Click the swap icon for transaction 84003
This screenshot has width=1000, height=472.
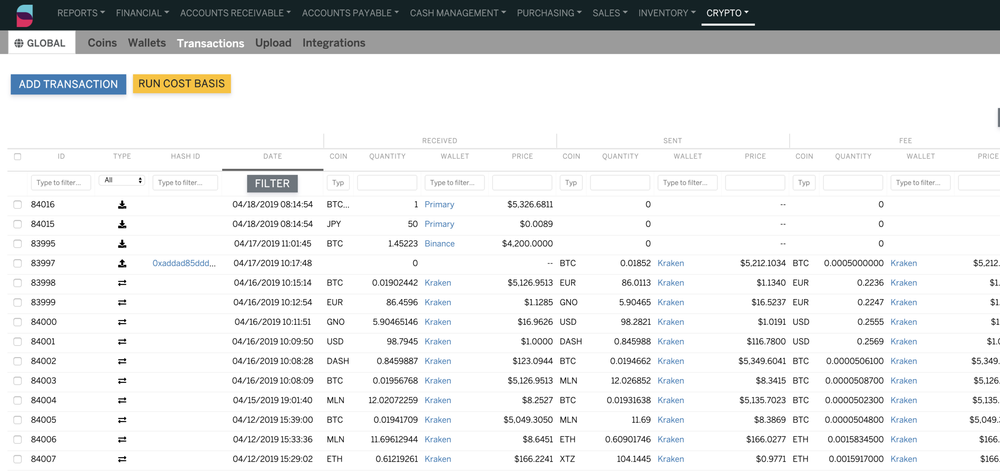coord(122,381)
